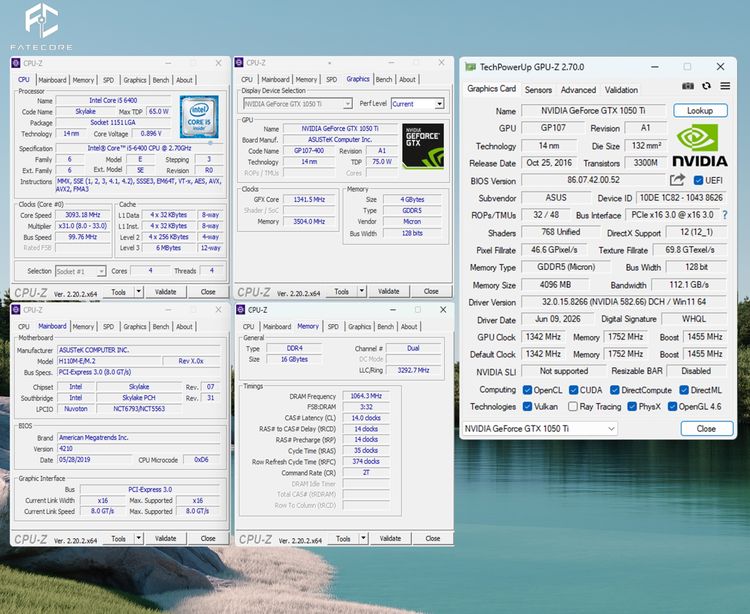750x614 pixels.
Task: Click the GPU-Z title bar app icon
Action: (471, 67)
